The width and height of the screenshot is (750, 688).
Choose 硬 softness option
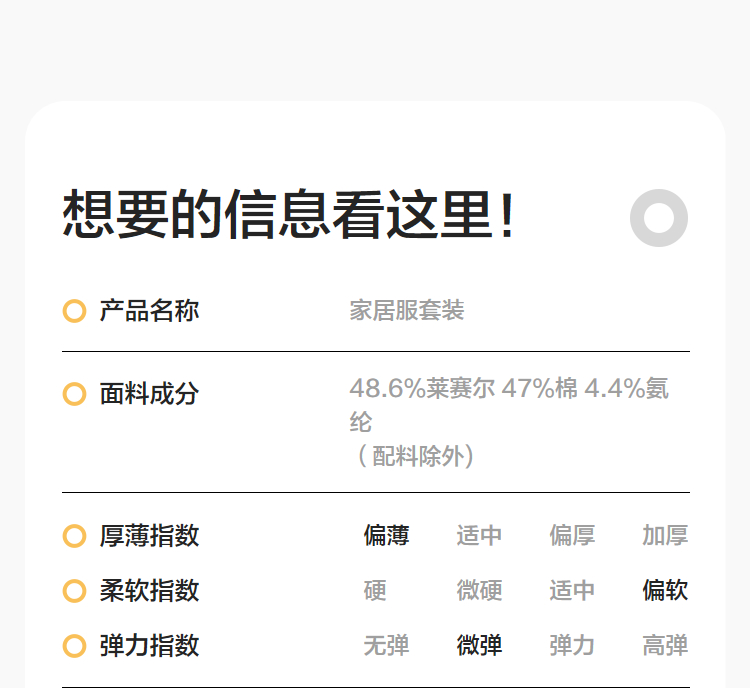[x=375, y=591]
